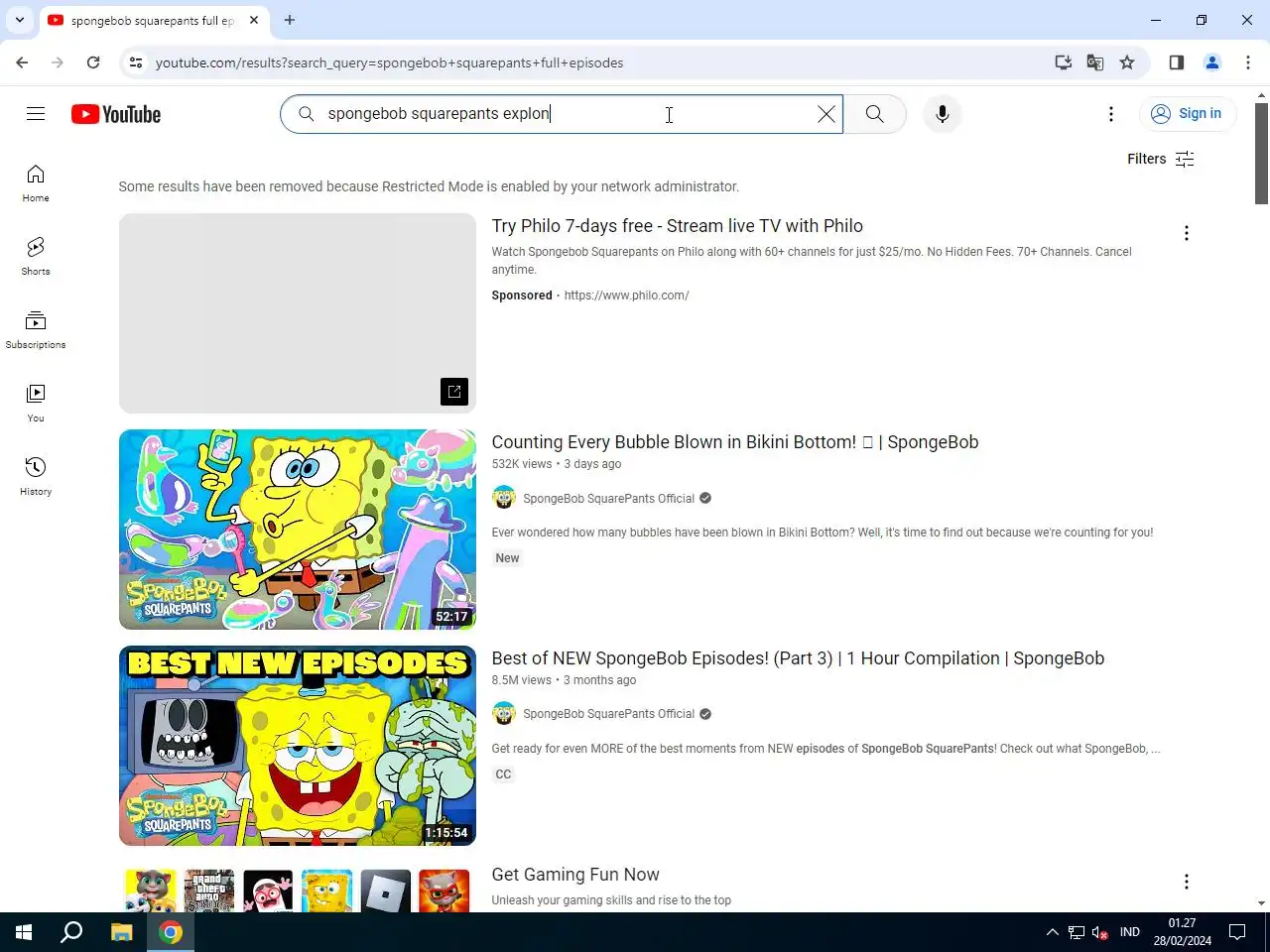The width and height of the screenshot is (1270, 952).
Task: Show hidden system tray icons chevron
Action: coord(1052,932)
